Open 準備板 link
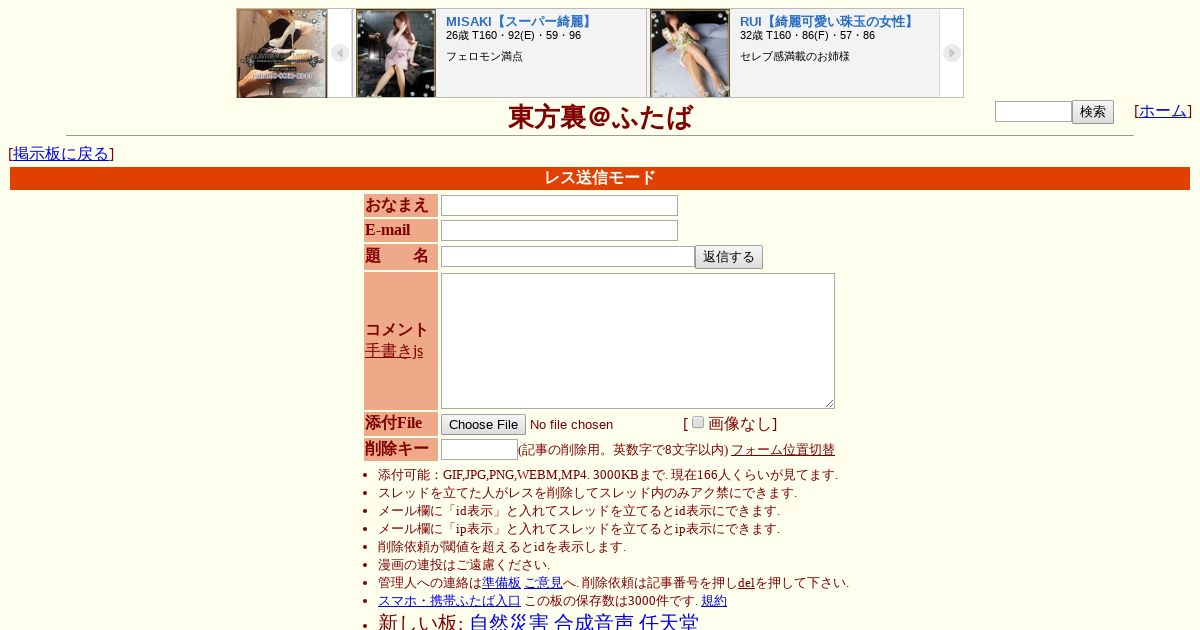 (502, 583)
